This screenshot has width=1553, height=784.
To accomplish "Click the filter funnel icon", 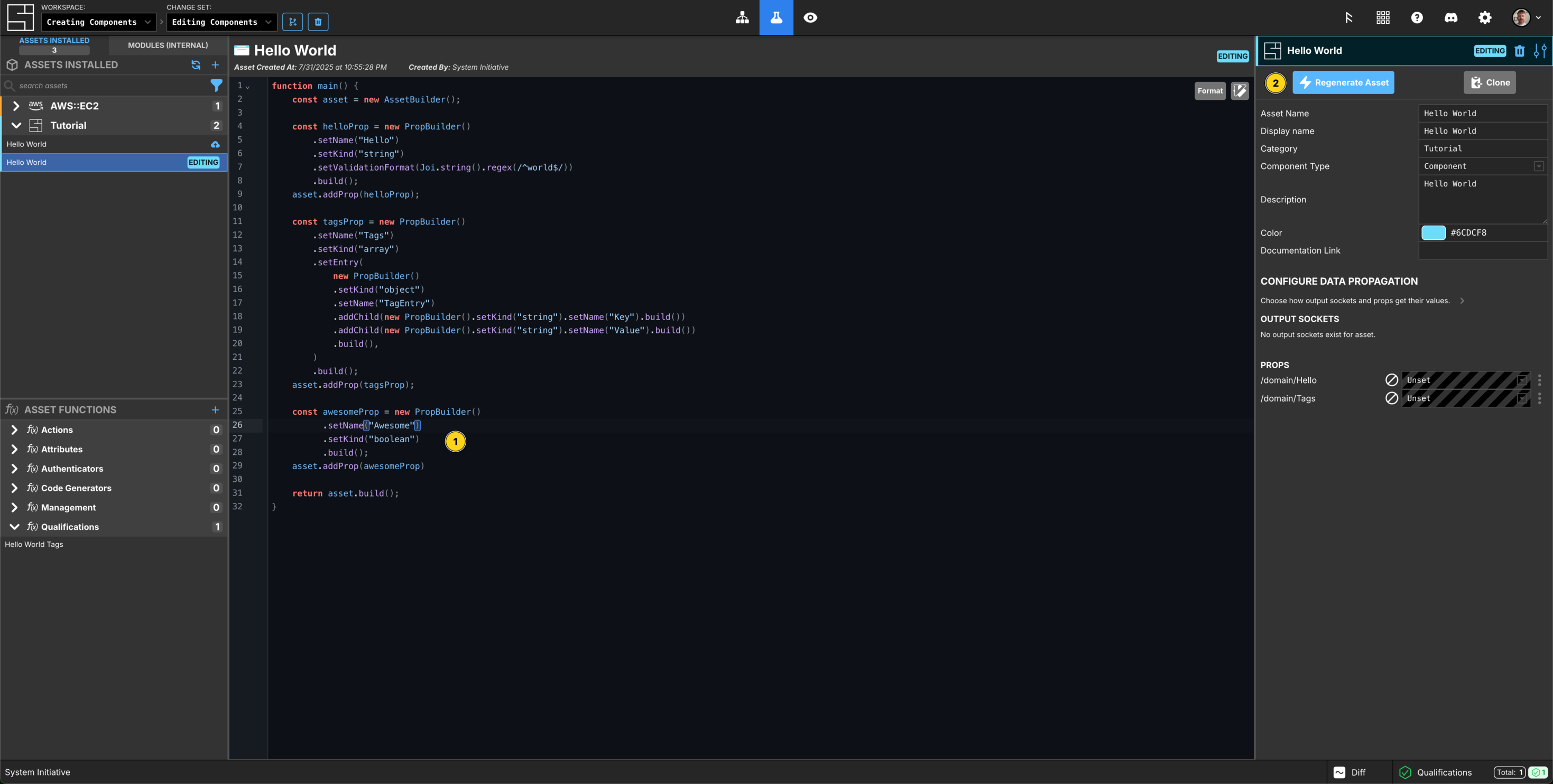I will pos(216,86).
